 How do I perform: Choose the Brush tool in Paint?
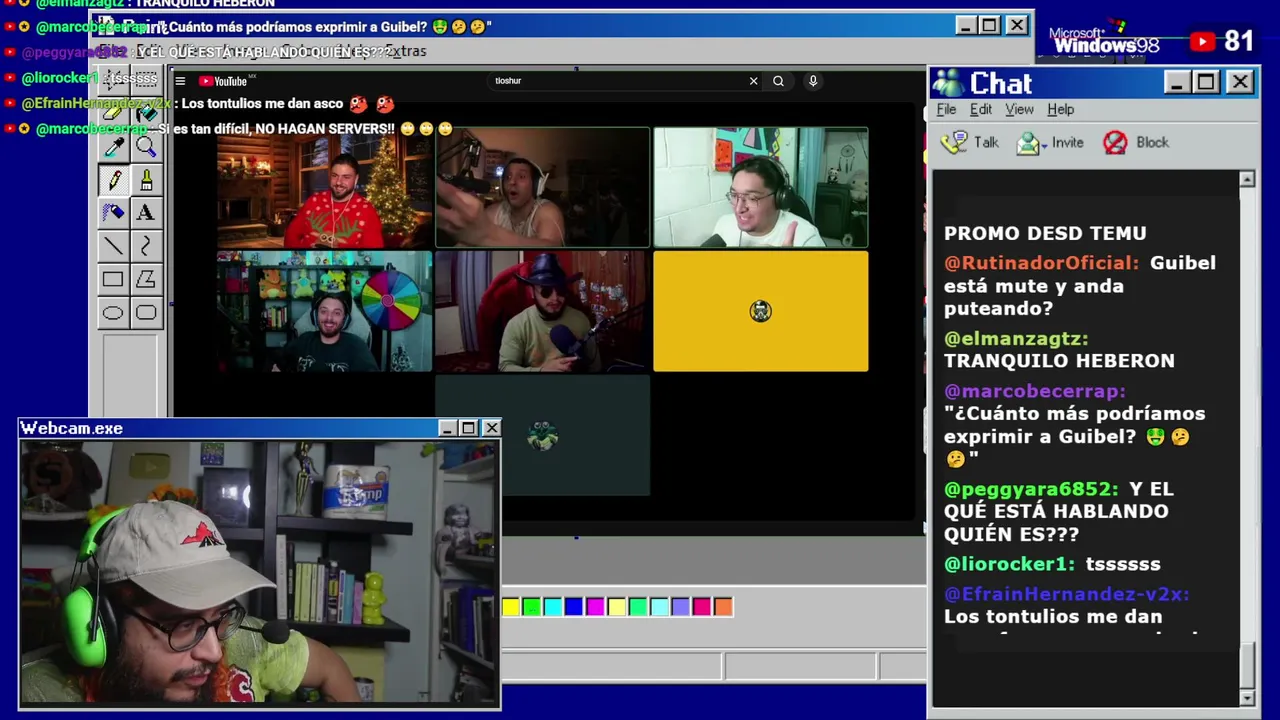click(x=146, y=180)
